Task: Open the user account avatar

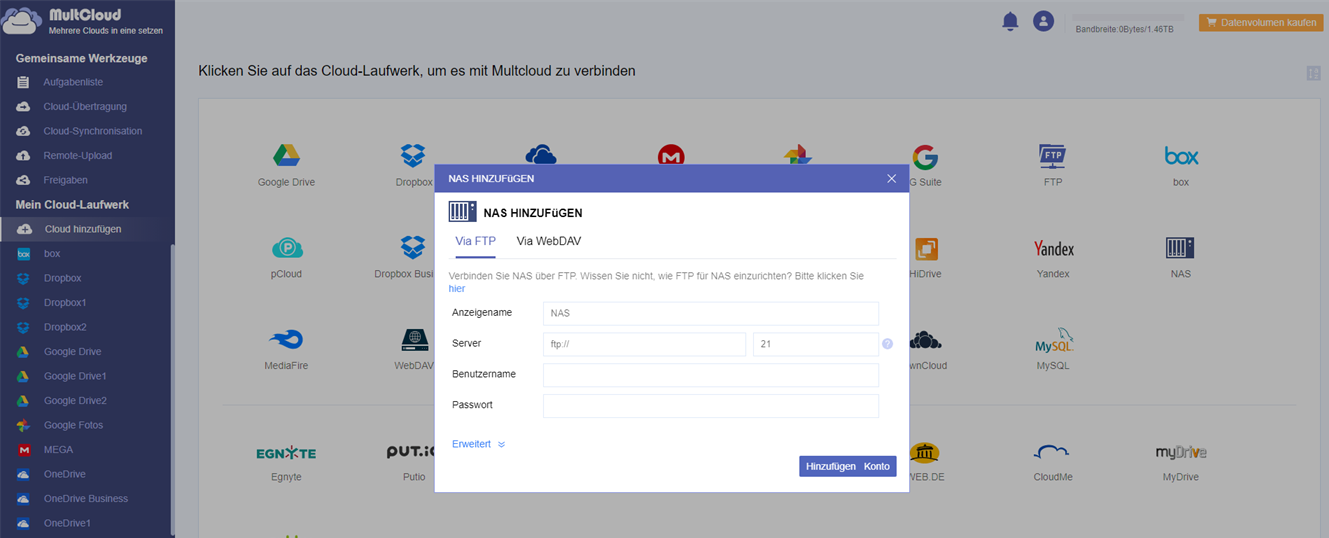Action: pos(1043,21)
